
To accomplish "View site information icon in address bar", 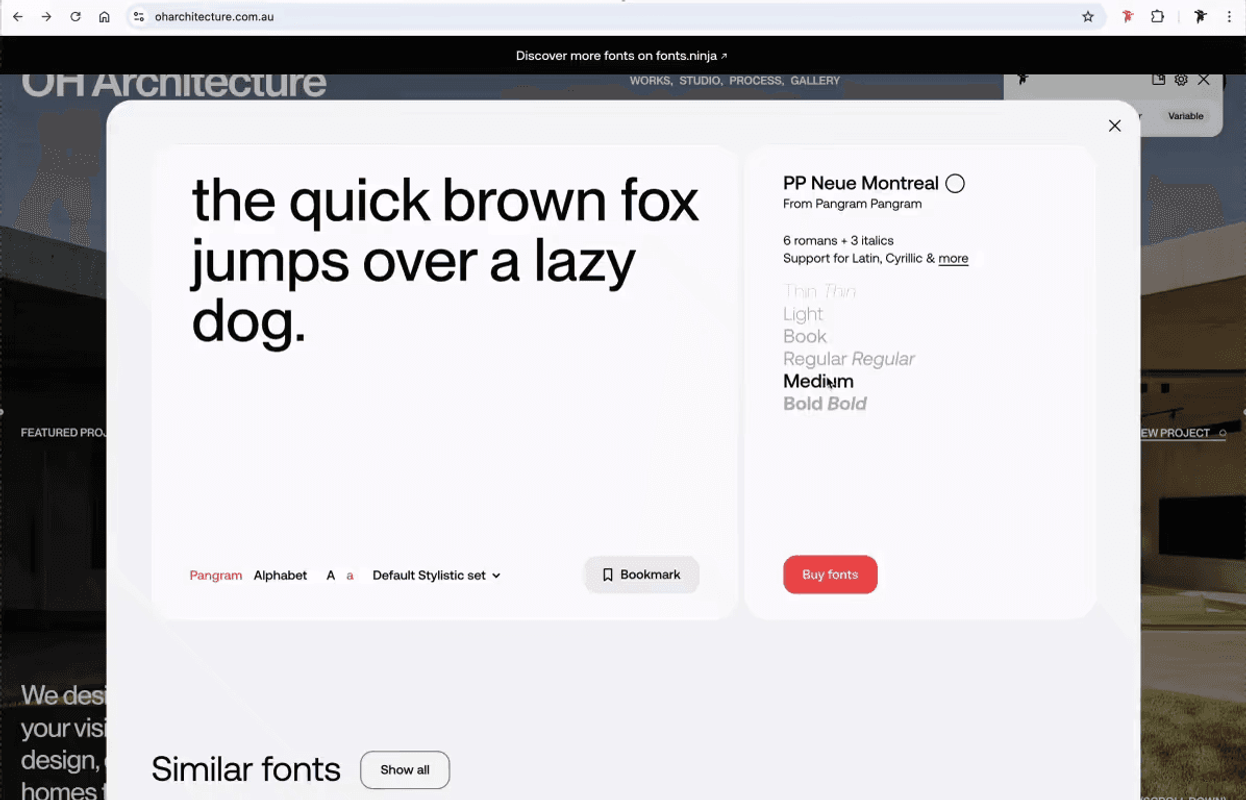I will click(139, 17).
